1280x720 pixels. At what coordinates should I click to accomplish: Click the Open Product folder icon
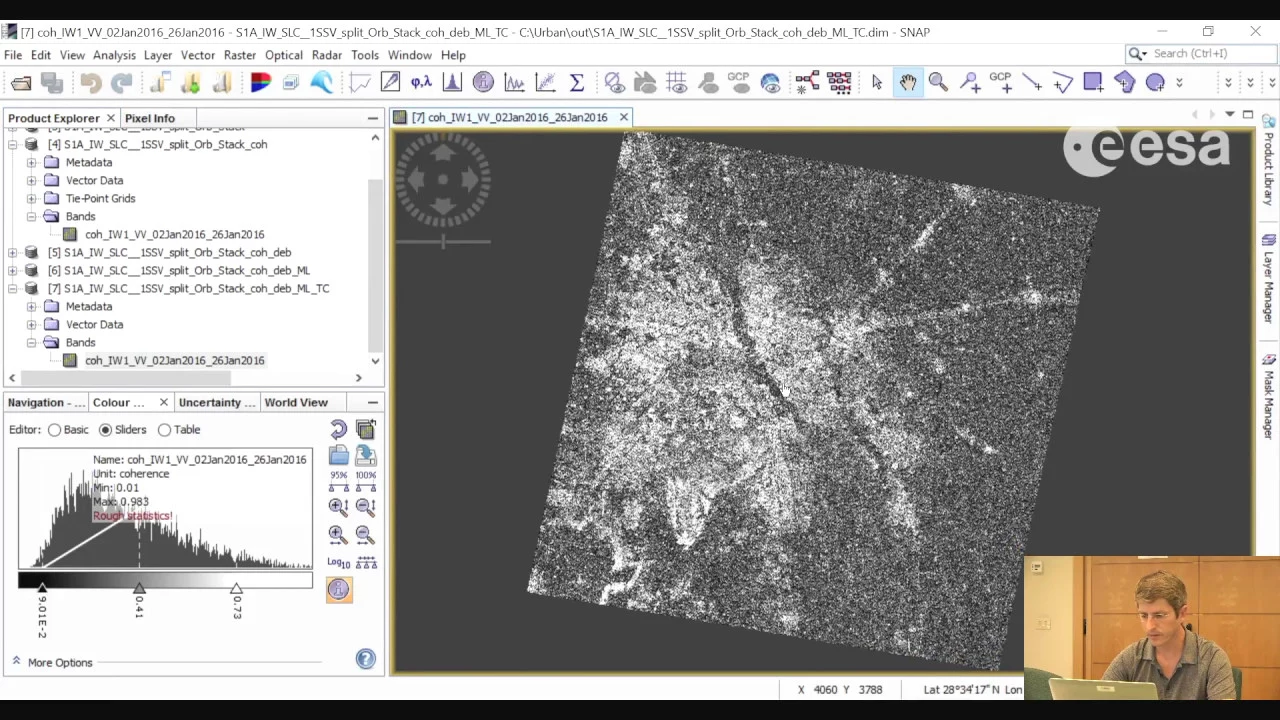click(x=21, y=83)
